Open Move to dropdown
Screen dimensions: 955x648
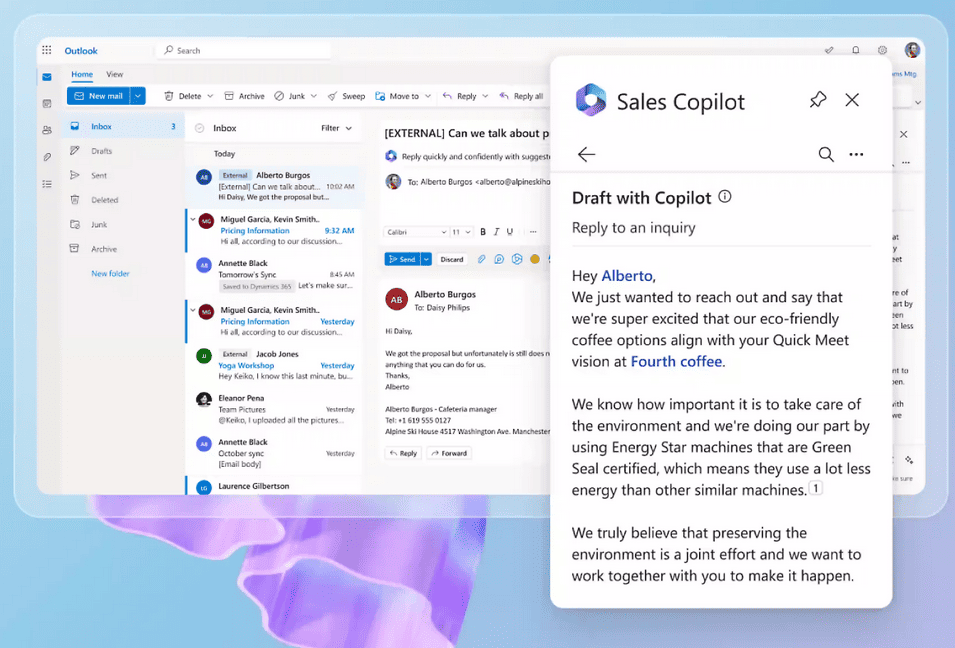tap(428, 96)
